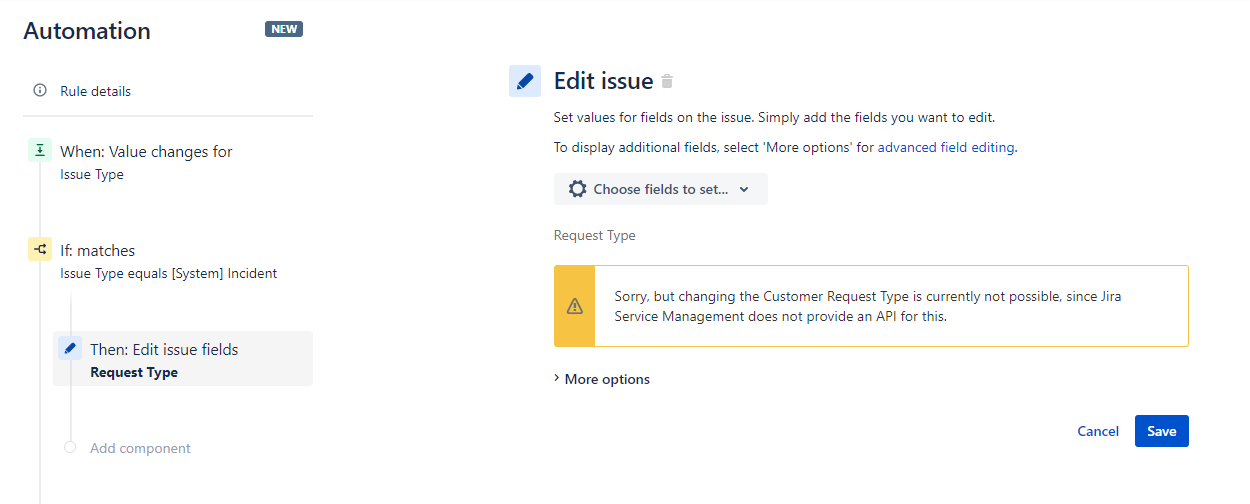Expand More options
The height and width of the screenshot is (504, 1250).
coord(602,379)
